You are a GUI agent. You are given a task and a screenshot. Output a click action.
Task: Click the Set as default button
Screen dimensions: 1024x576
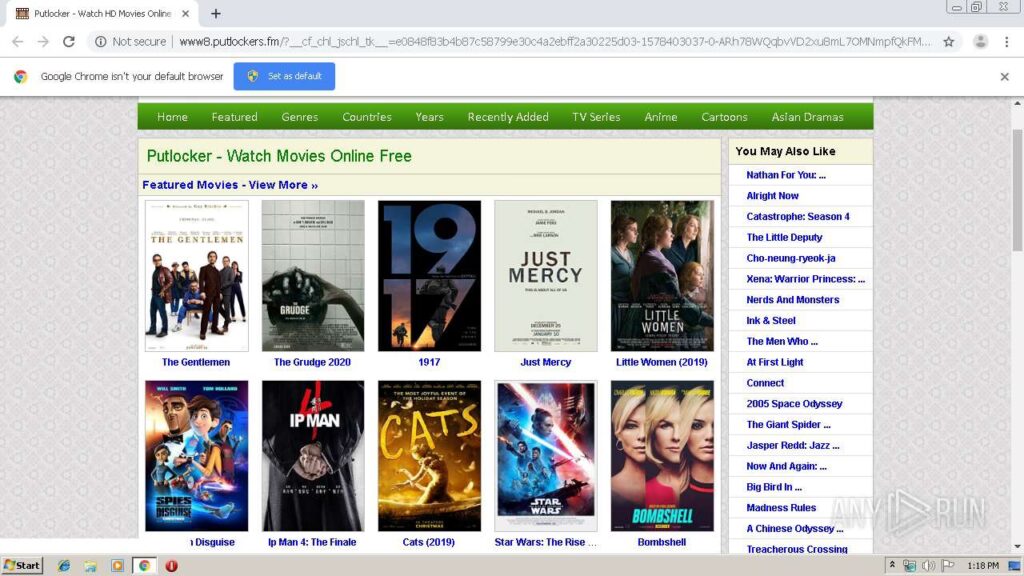click(284, 76)
